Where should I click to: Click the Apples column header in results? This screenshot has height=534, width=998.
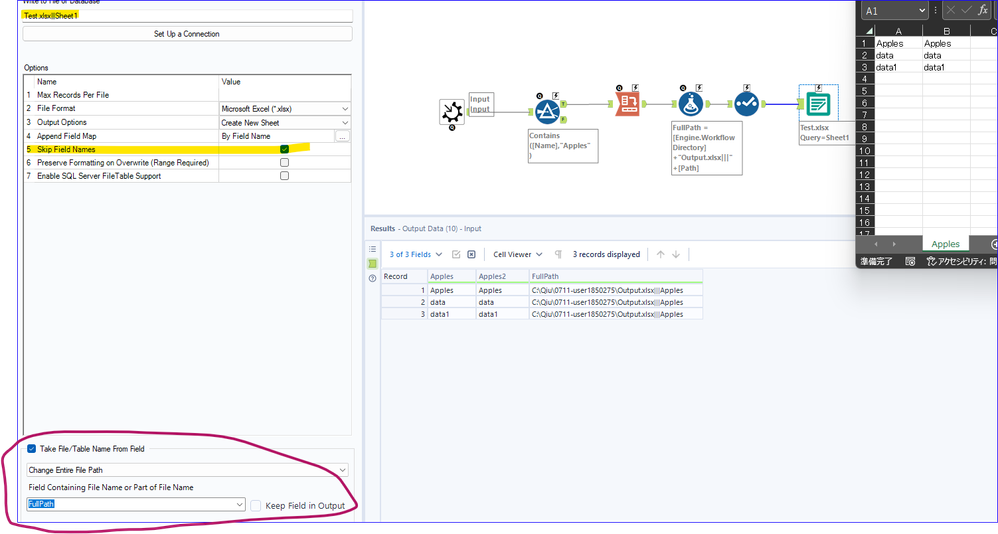(452, 276)
